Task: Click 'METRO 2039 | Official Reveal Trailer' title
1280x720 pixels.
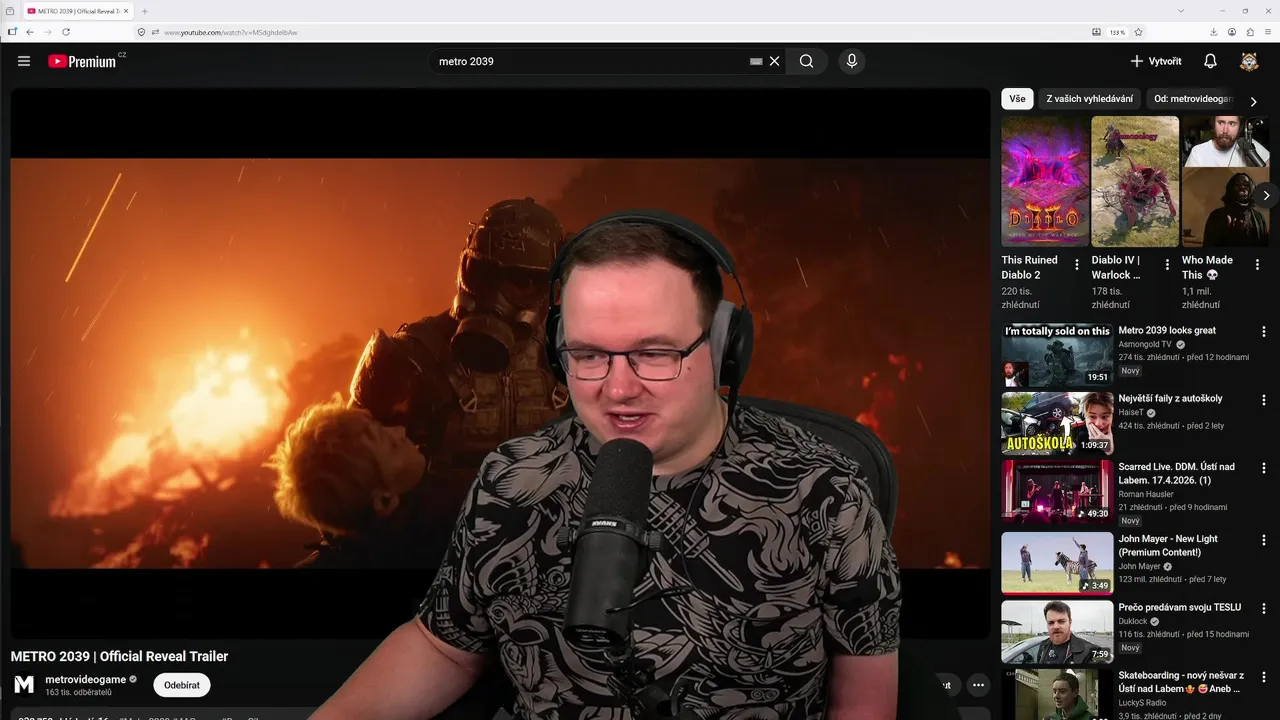Action: click(x=119, y=657)
